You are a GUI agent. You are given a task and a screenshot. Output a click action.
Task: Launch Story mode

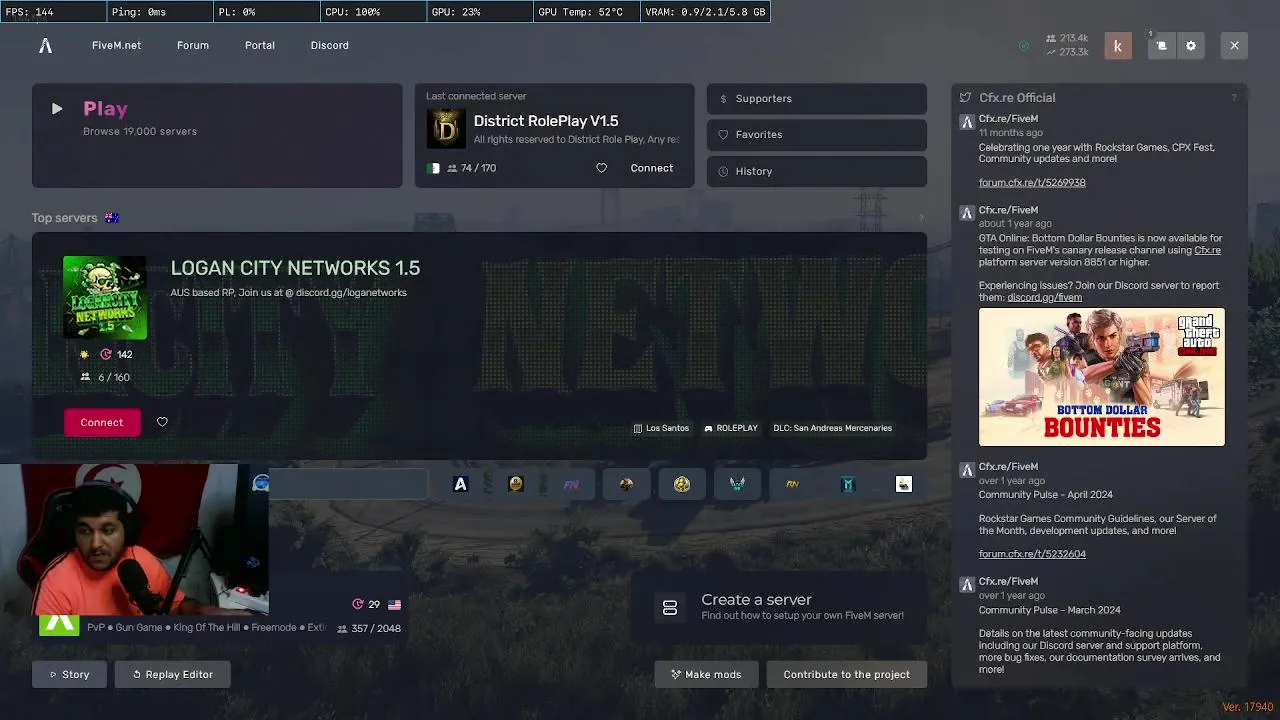pyautogui.click(x=69, y=674)
